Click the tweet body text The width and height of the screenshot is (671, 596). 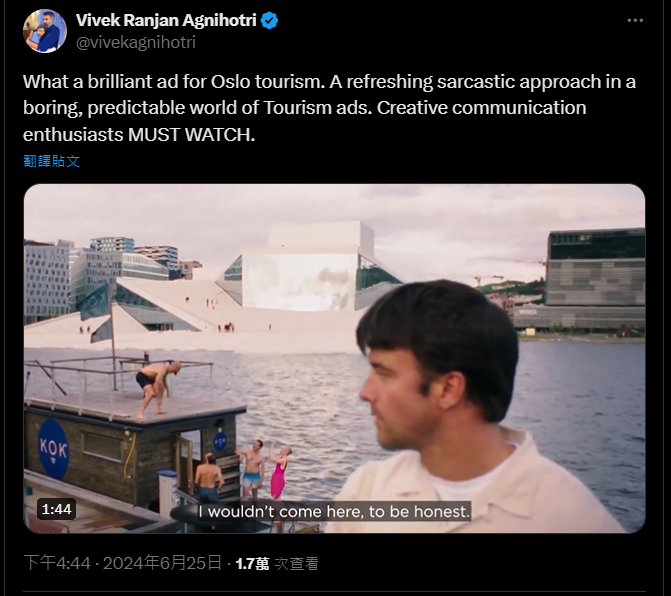(x=330, y=108)
